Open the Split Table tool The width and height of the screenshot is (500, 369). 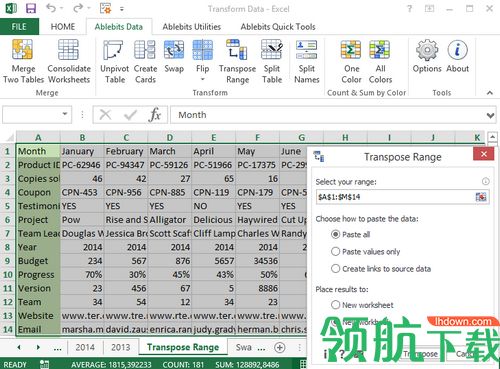pyautogui.click(x=272, y=62)
